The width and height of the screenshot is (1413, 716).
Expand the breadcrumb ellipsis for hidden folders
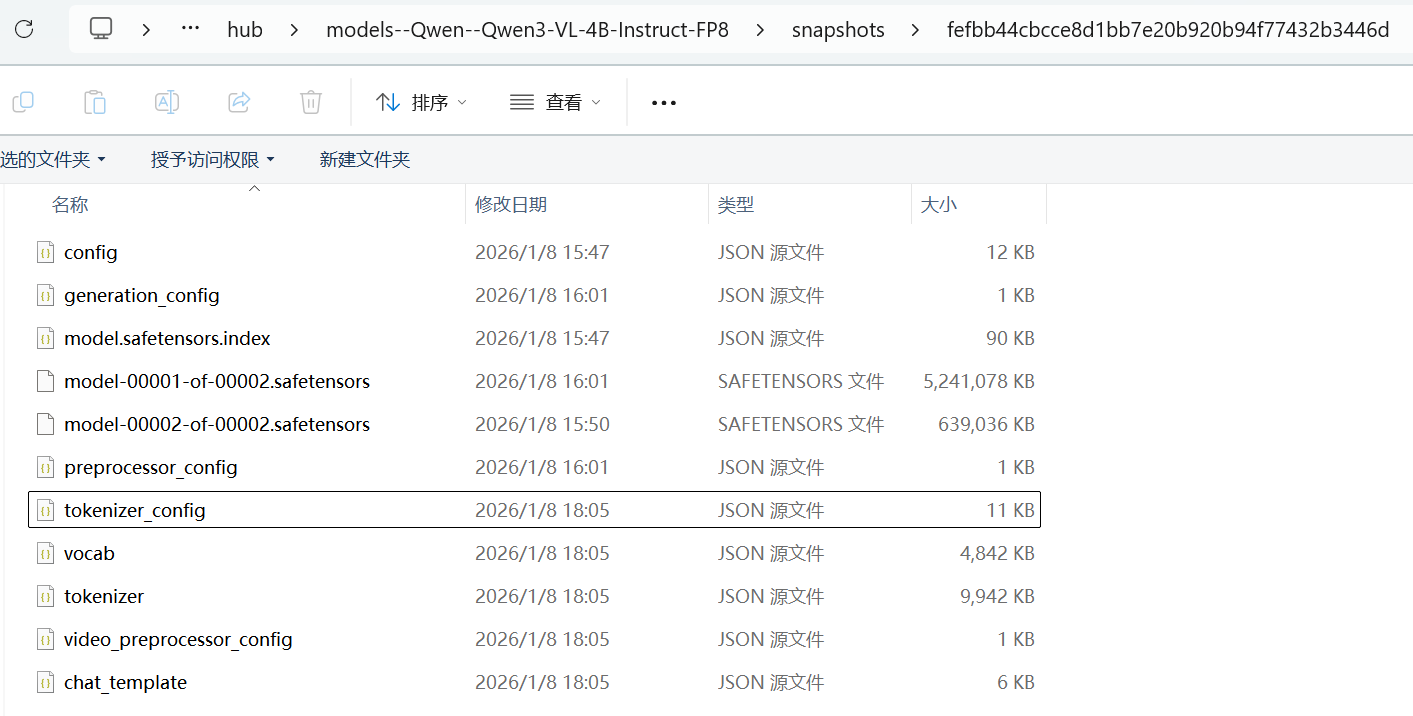[x=190, y=29]
